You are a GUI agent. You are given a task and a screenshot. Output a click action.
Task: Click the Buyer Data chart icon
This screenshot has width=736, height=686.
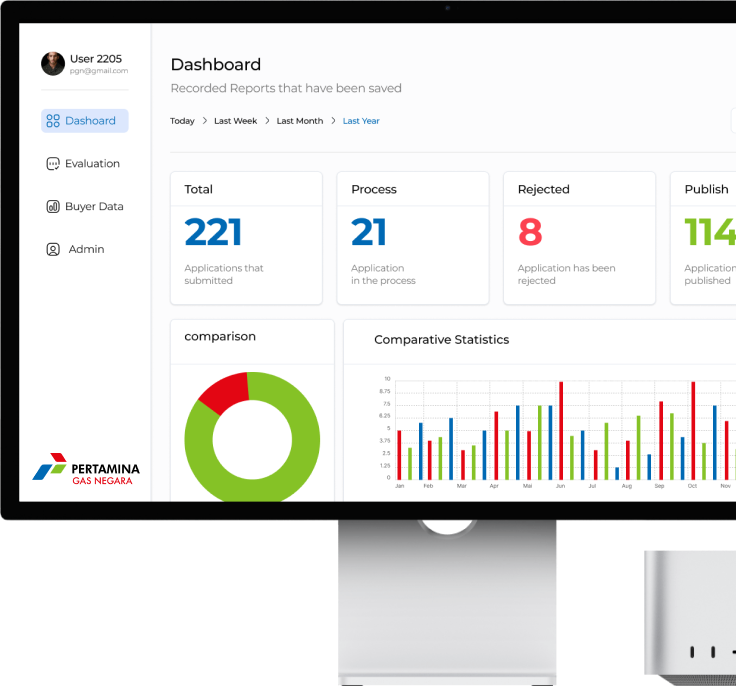(53, 207)
